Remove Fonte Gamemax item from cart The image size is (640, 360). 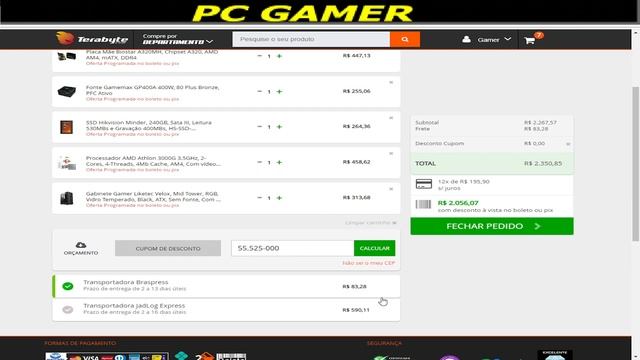391,82
